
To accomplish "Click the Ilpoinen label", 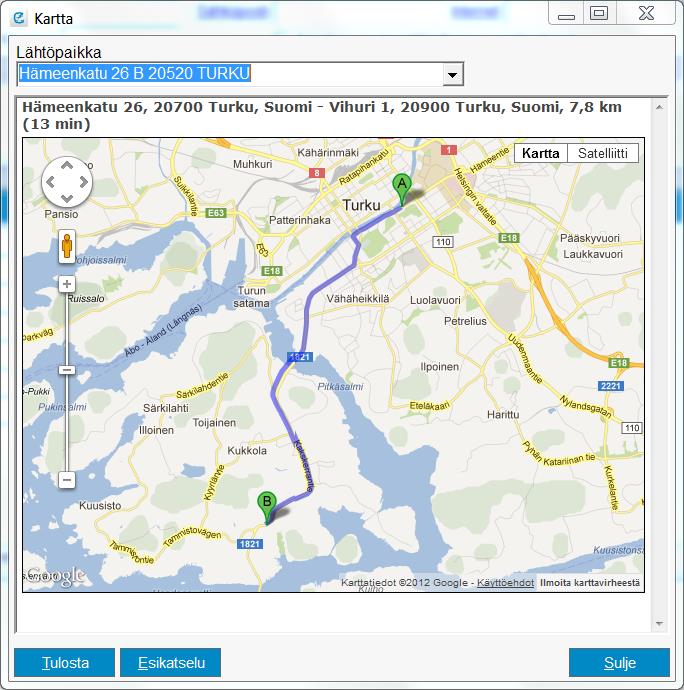I will click(x=439, y=367).
